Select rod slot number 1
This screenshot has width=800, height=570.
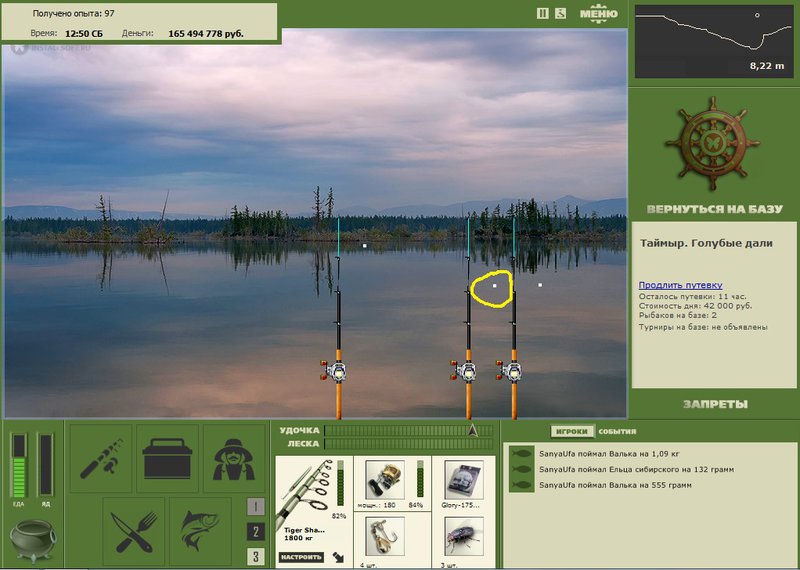point(256,507)
